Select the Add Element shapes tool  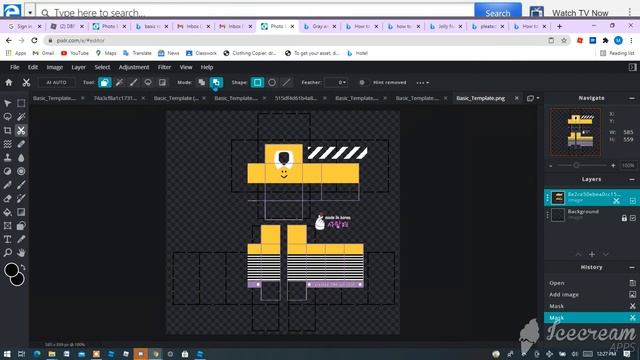click(21, 226)
